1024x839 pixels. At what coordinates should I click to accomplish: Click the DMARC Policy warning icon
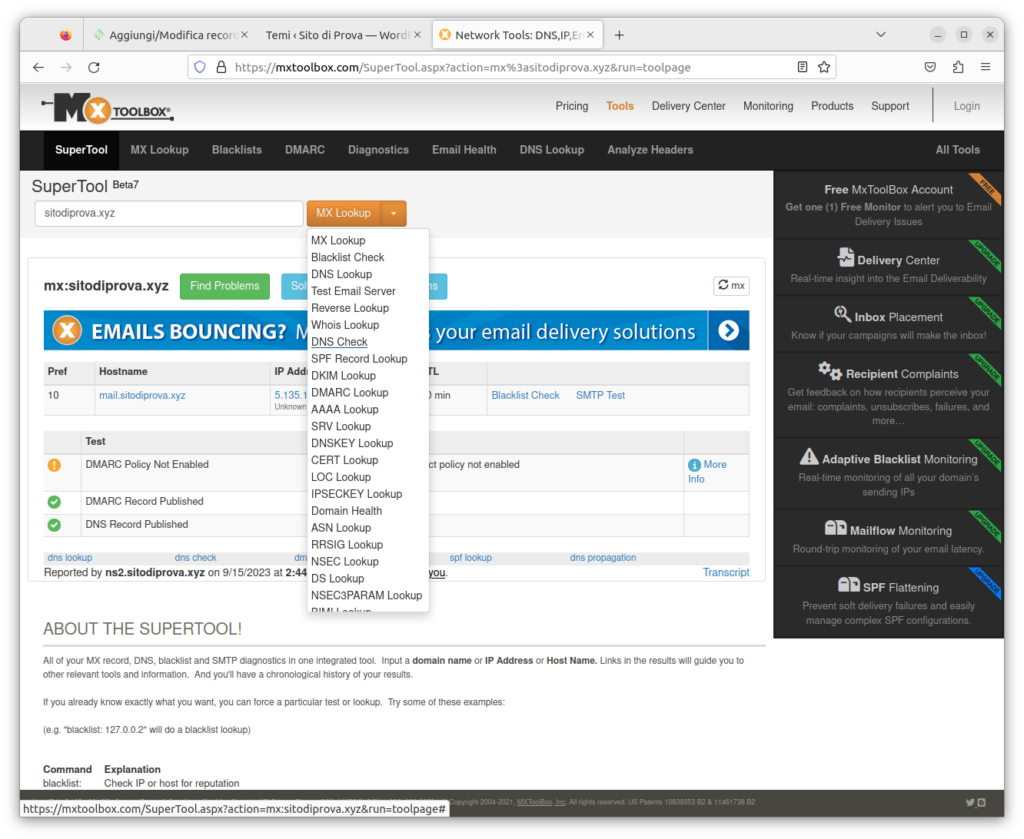click(54, 465)
